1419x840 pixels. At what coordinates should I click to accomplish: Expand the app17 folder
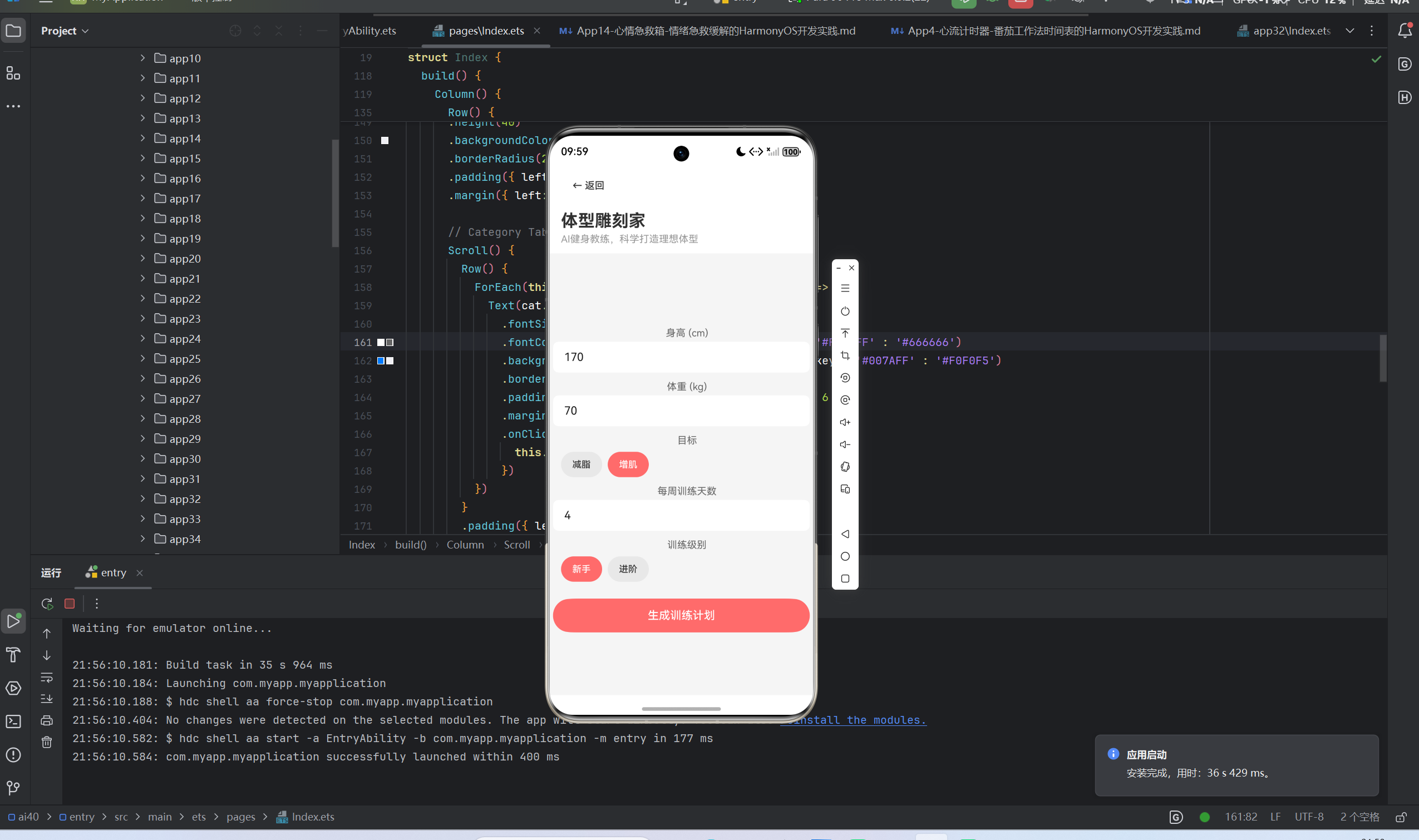[142, 198]
